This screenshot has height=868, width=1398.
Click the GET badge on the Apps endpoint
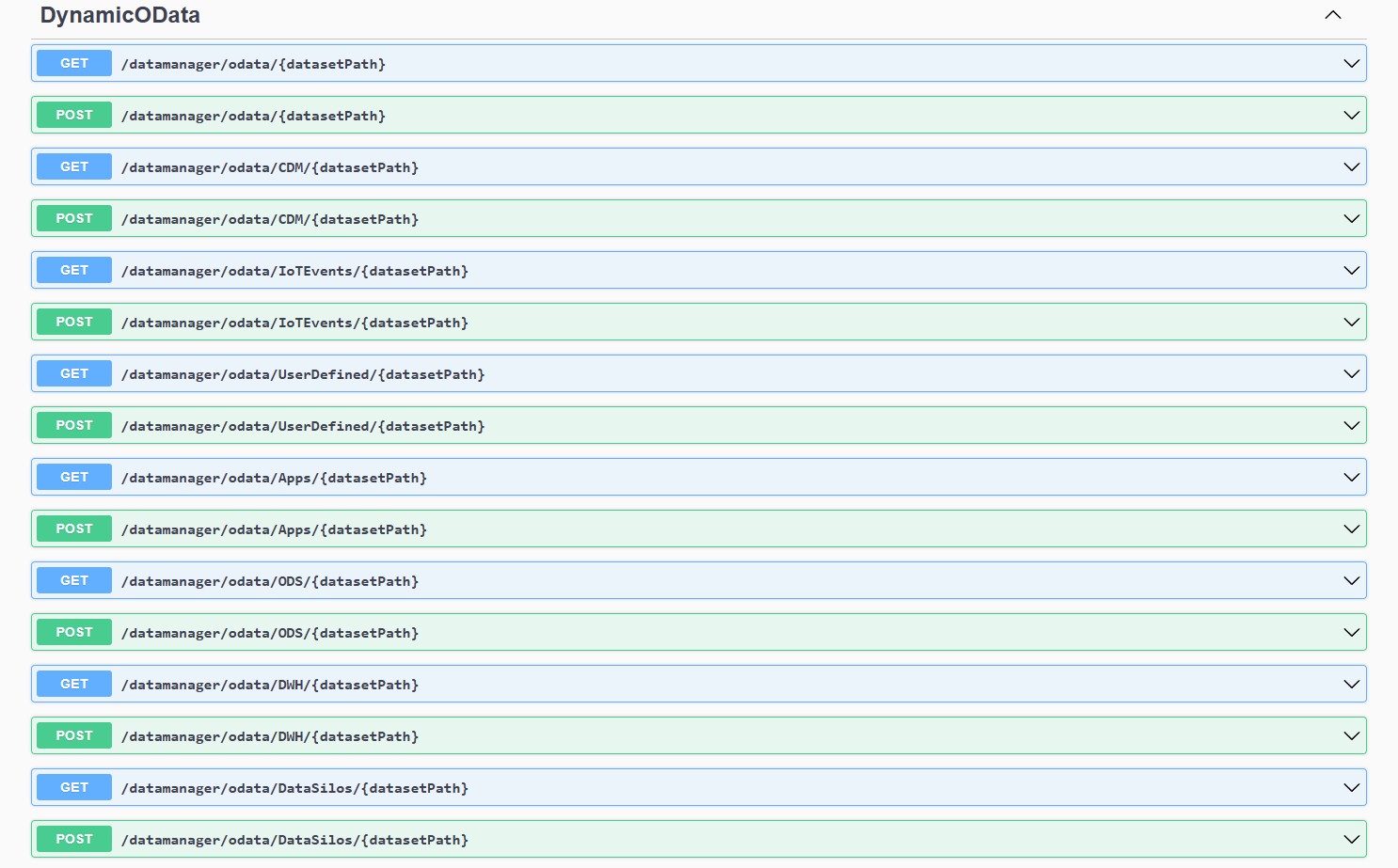click(x=73, y=477)
